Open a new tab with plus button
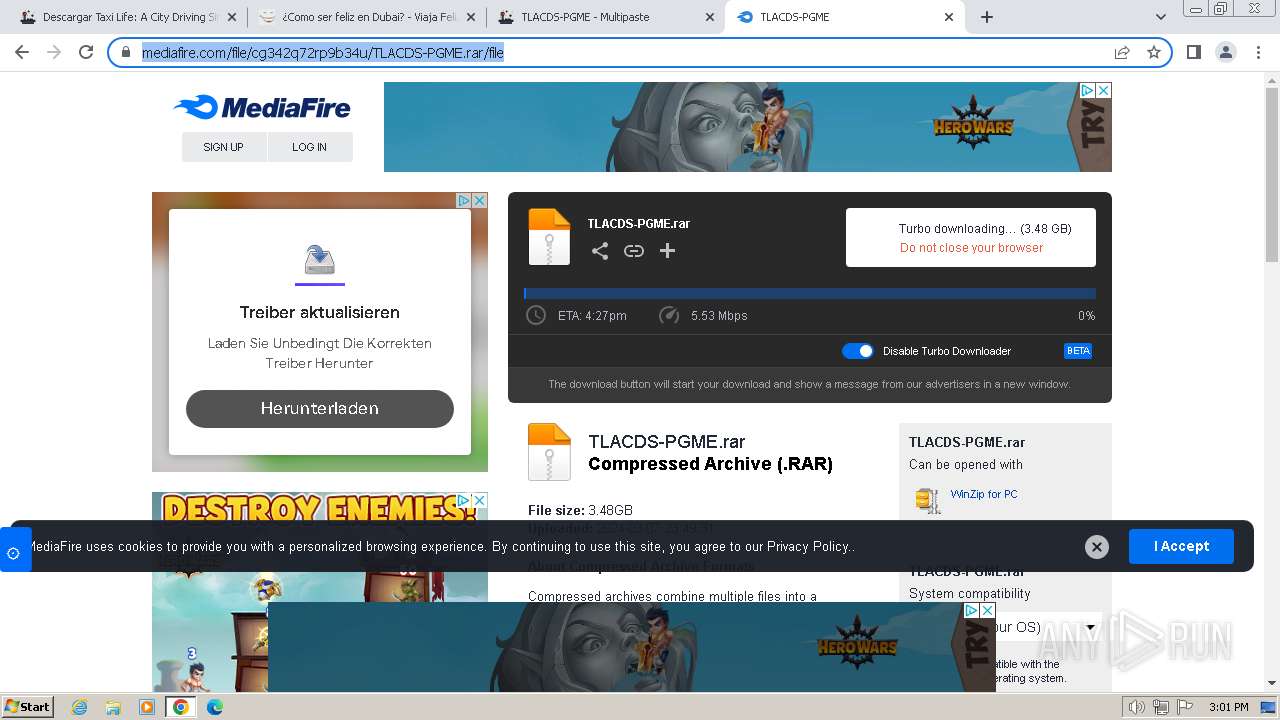This screenshot has height=720, width=1280. click(987, 17)
